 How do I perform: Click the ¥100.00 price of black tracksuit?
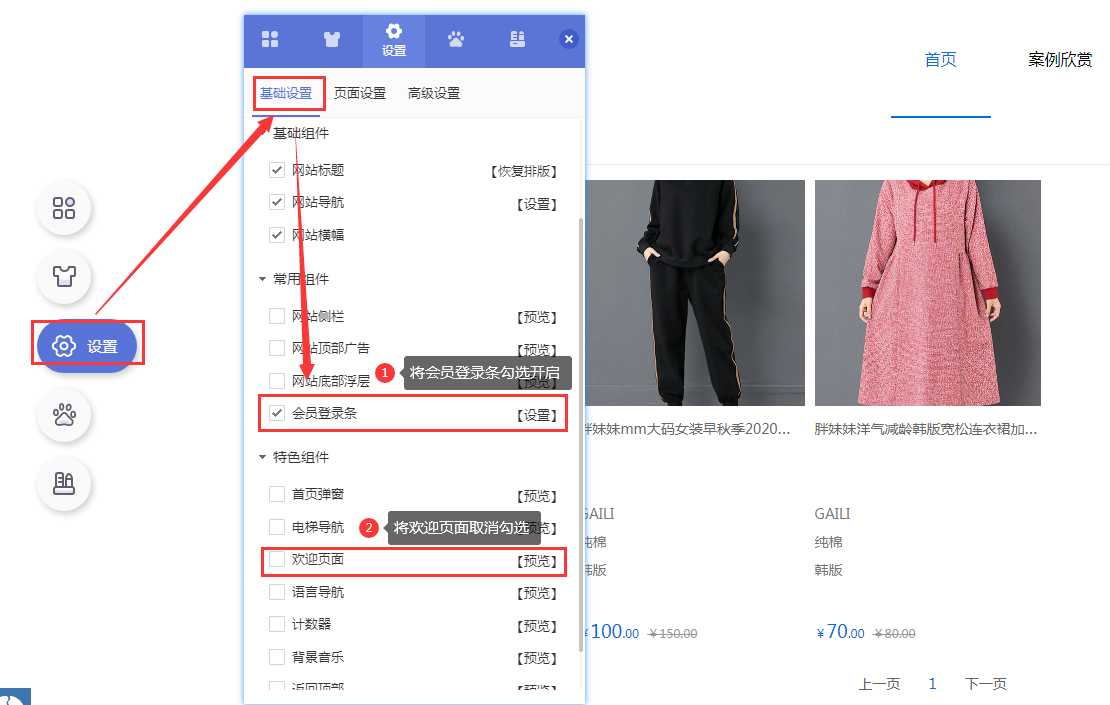[612, 631]
